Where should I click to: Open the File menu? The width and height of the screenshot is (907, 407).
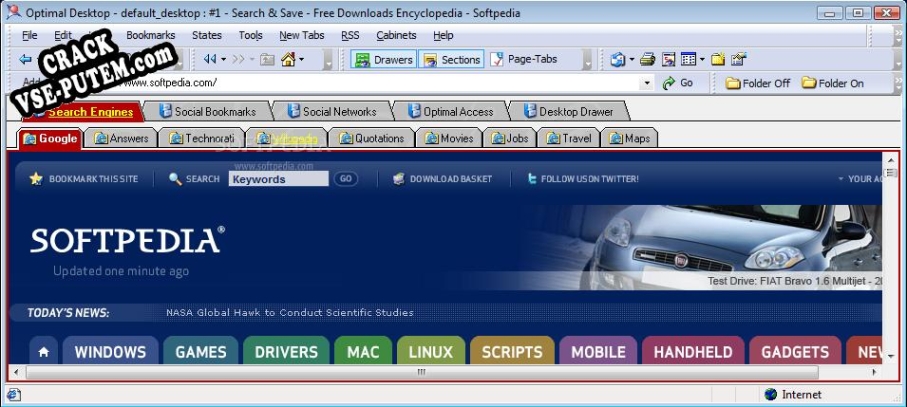coord(30,35)
